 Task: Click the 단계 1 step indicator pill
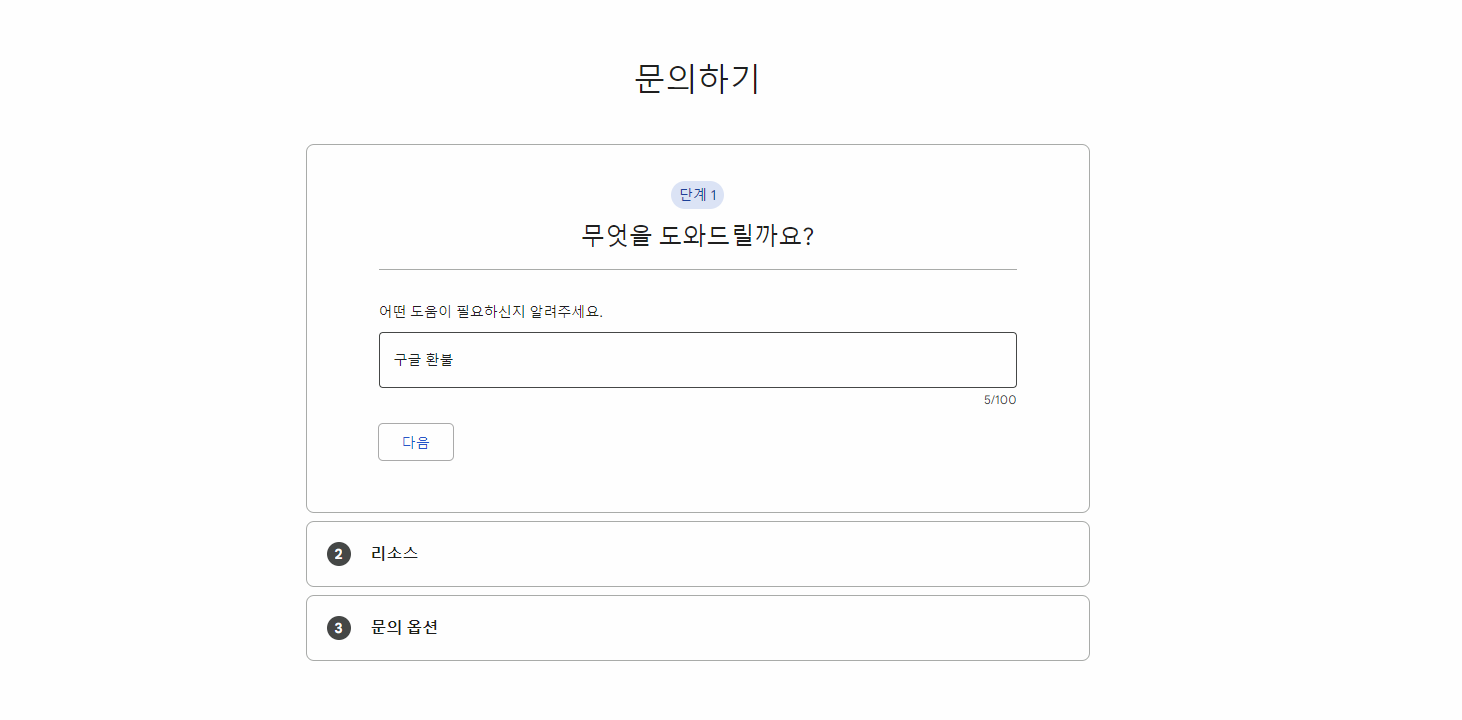pos(697,194)
